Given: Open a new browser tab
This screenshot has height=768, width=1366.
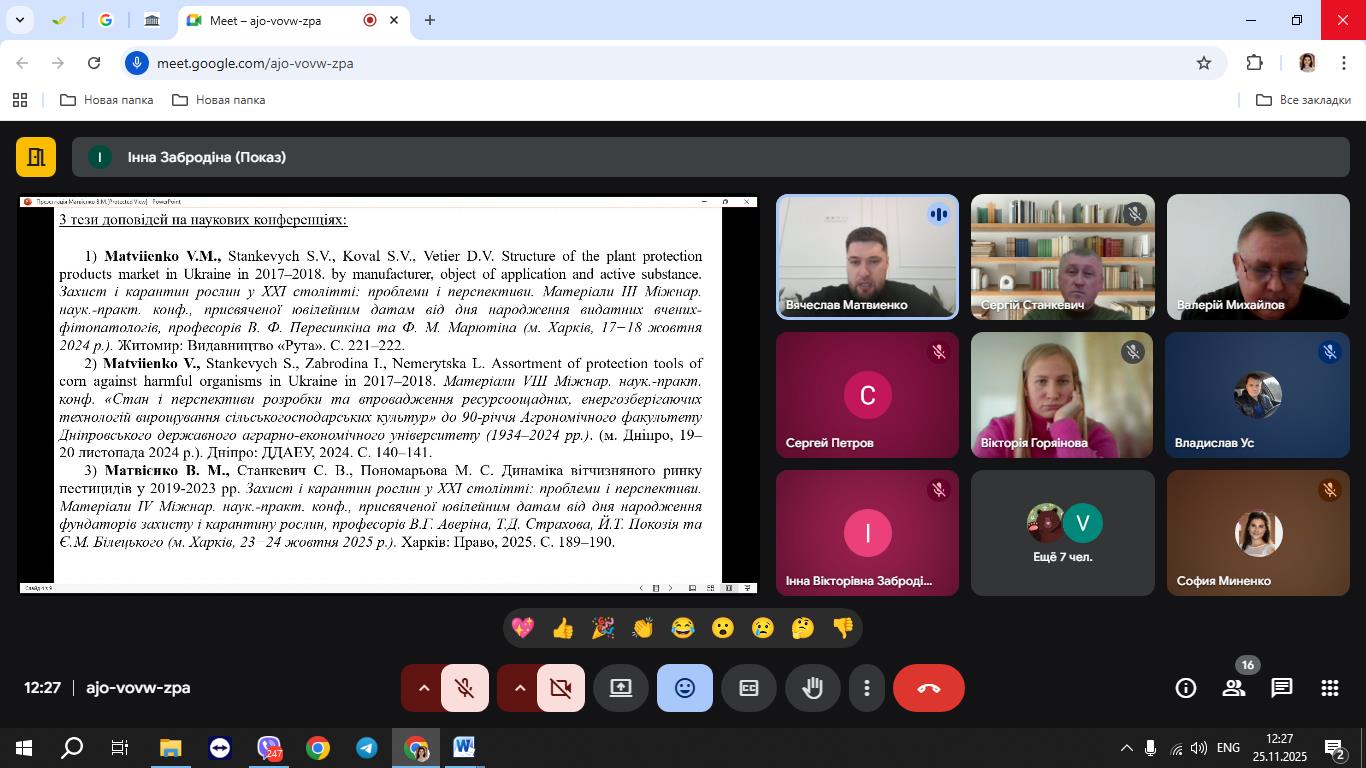Looking at the screenshot, I should coord(430,20).
